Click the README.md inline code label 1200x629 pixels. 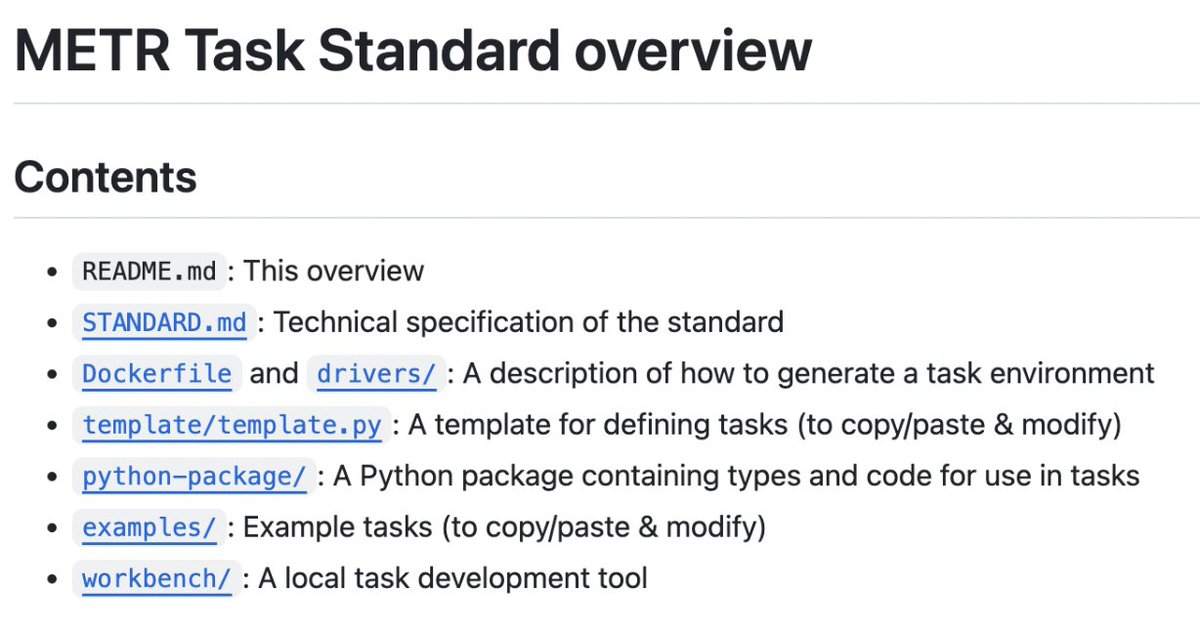[x=149, y=271]
